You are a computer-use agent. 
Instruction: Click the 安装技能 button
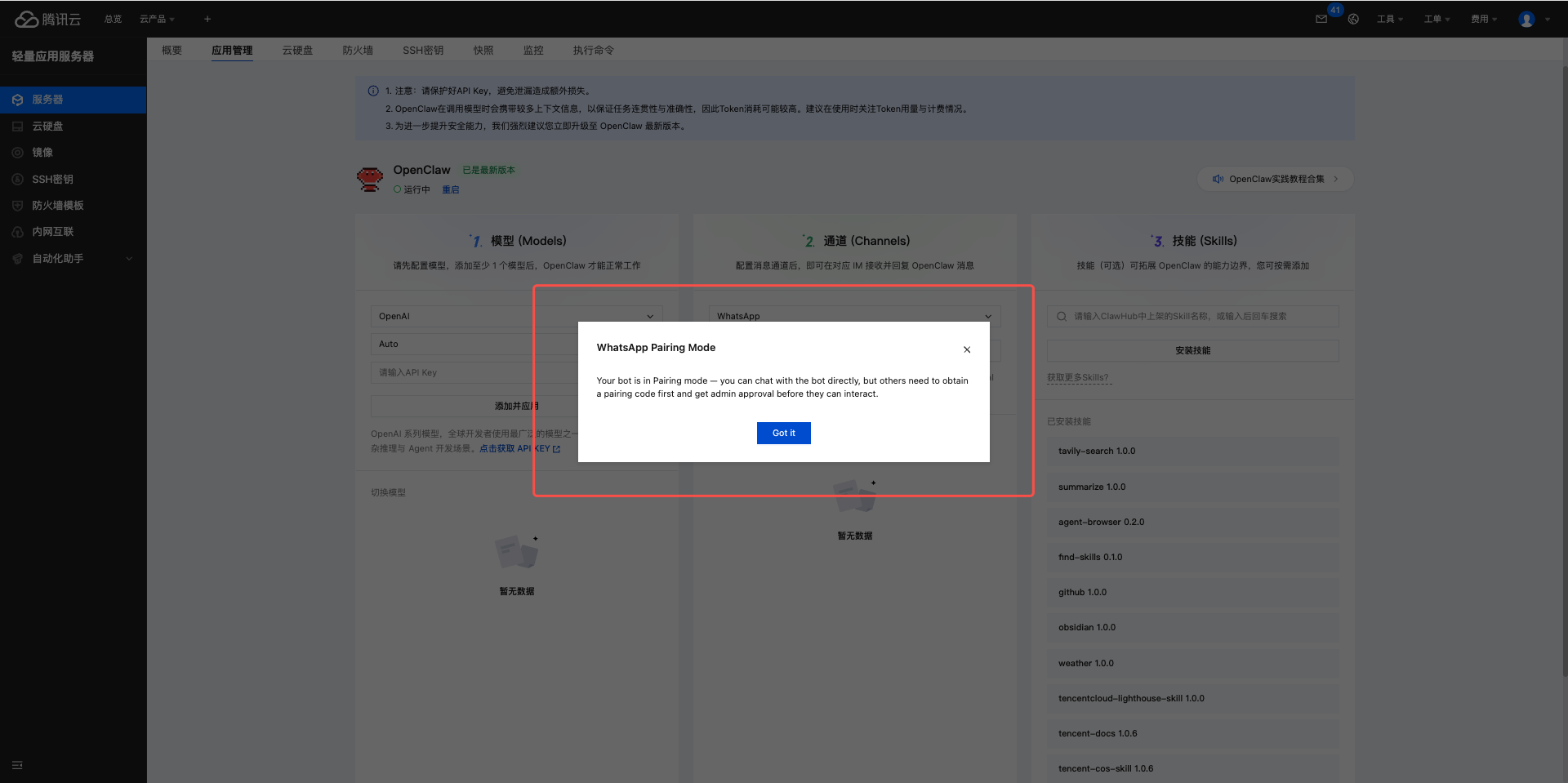click(x=1192, y=350)
